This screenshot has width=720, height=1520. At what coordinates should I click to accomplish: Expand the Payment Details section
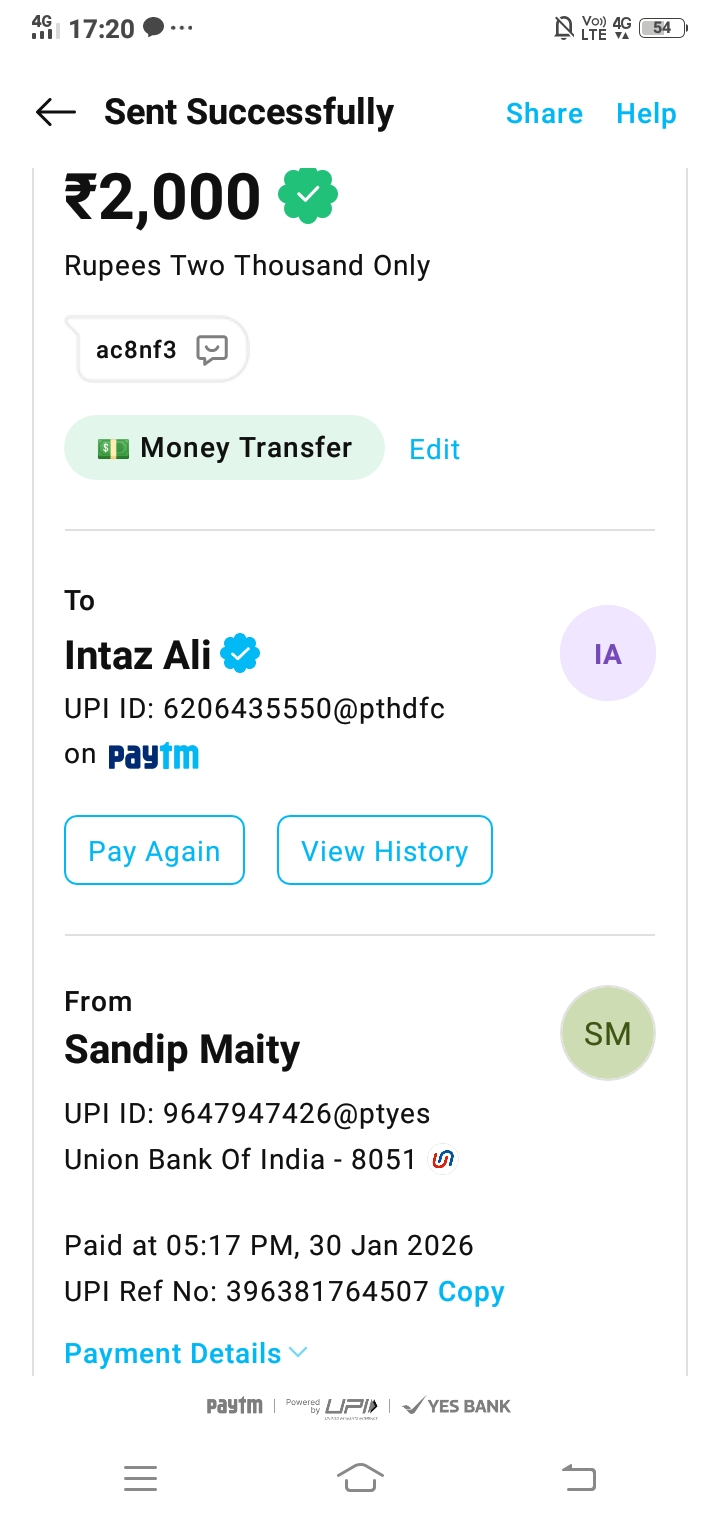tap(173, 1353)
